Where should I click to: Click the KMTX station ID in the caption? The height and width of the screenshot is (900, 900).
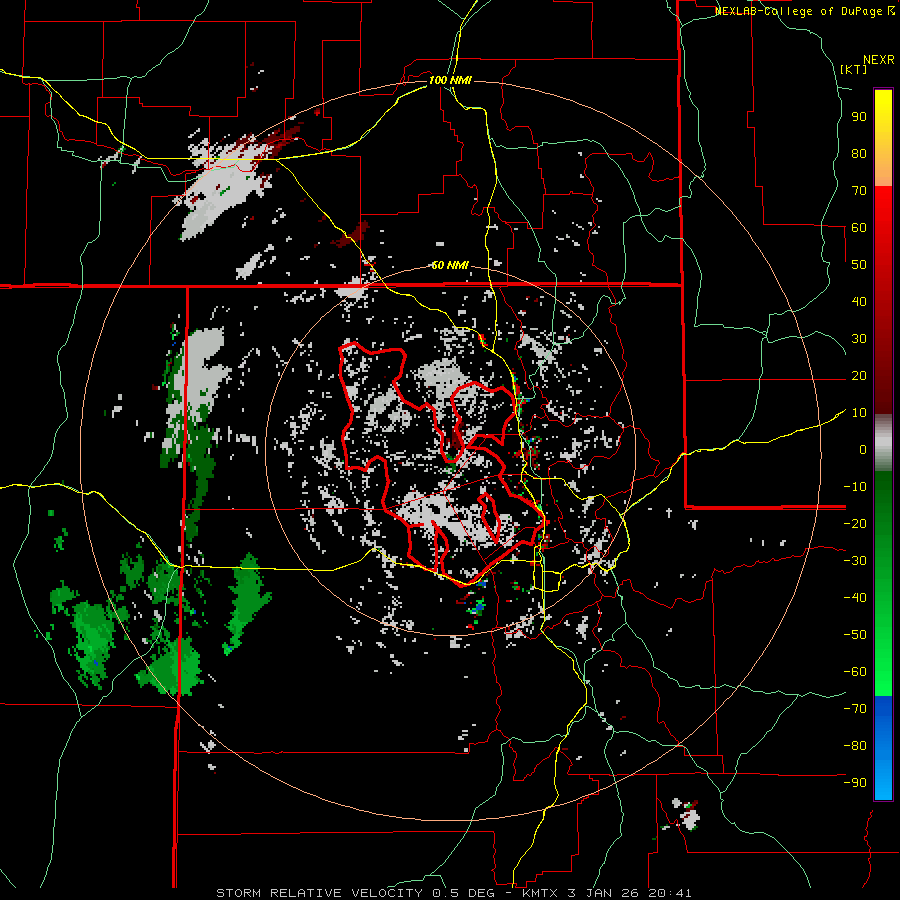(x=540, y=893)
